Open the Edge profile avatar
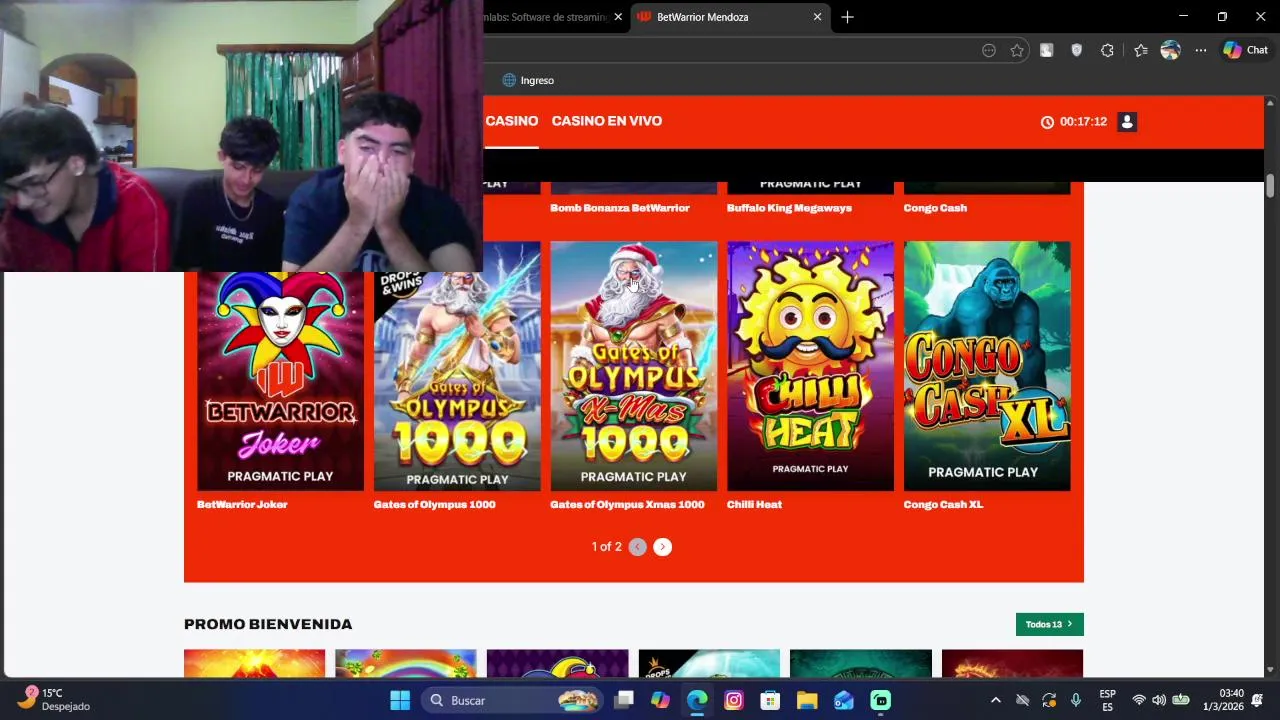 coord(1170,50)
